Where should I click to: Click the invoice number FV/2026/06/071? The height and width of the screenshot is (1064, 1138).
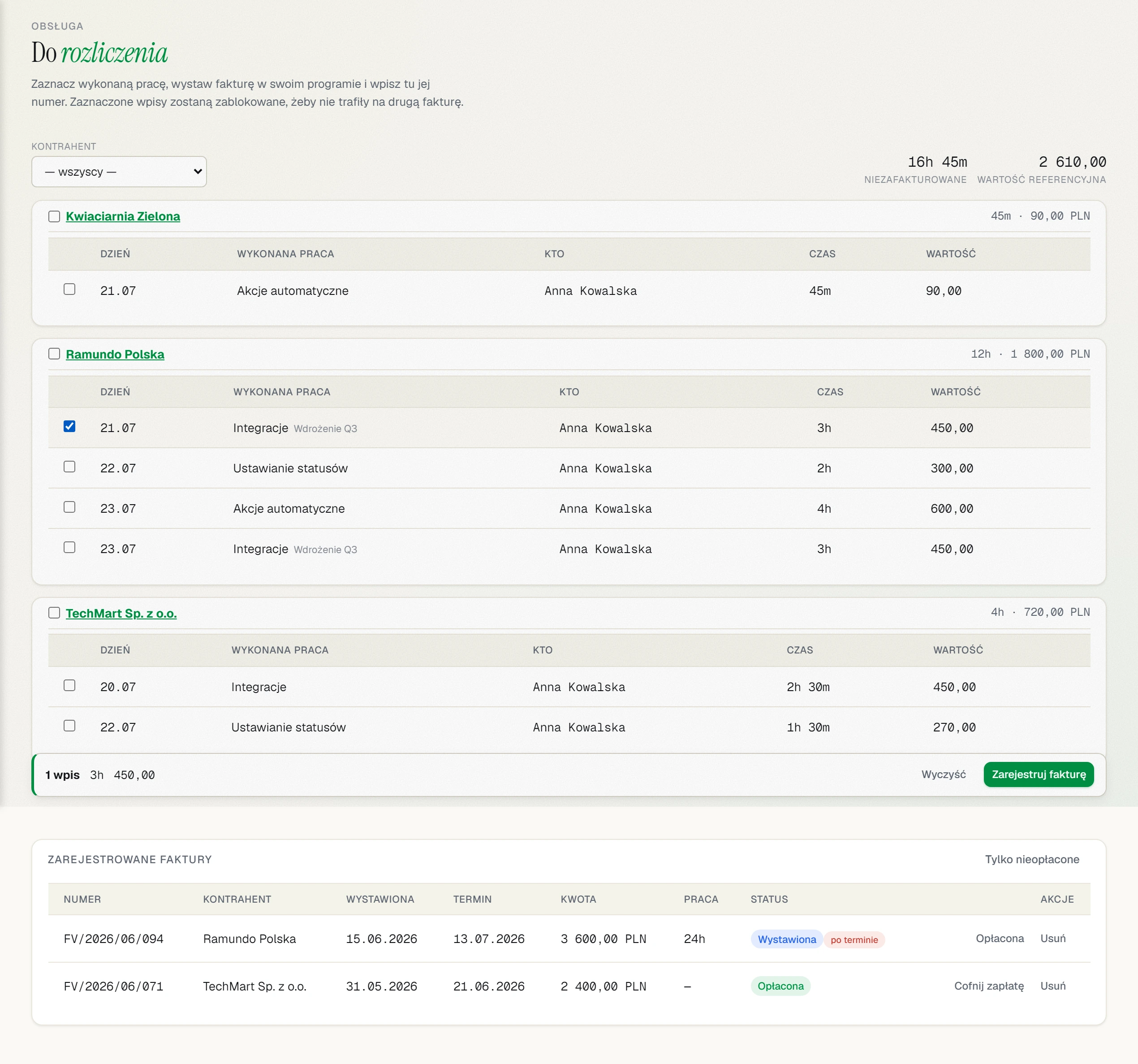113,986
